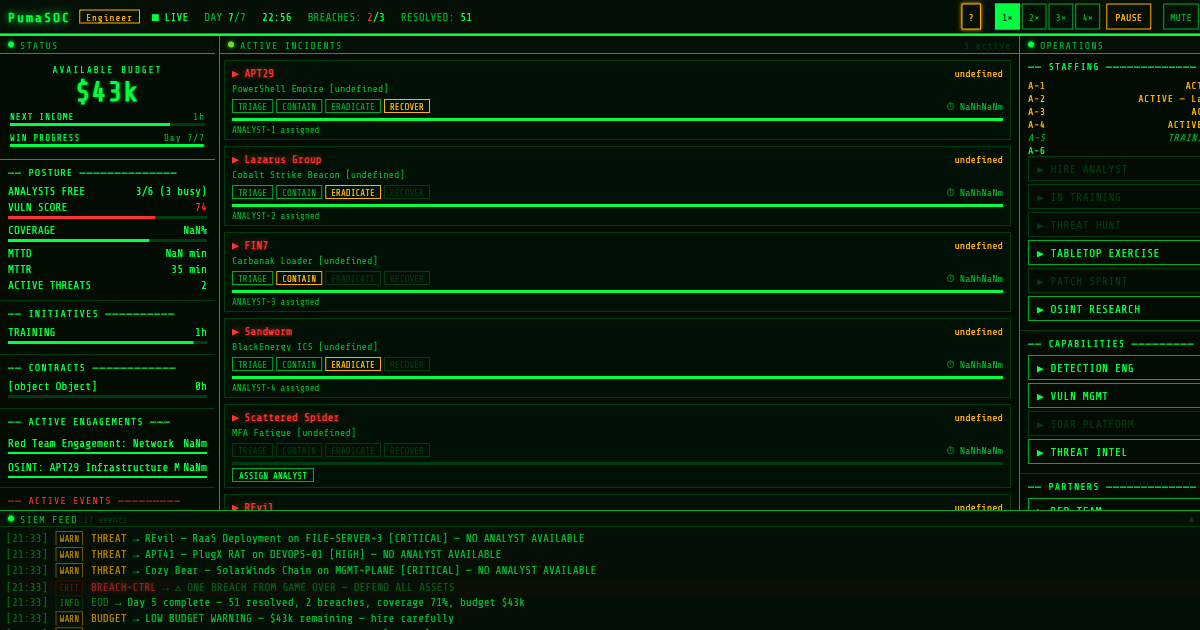The height and width of the screenshot is (630, 1200).
Task: Click TRIAGE stage on Lazarus Group incident
Action: click(x=252, y=192)
